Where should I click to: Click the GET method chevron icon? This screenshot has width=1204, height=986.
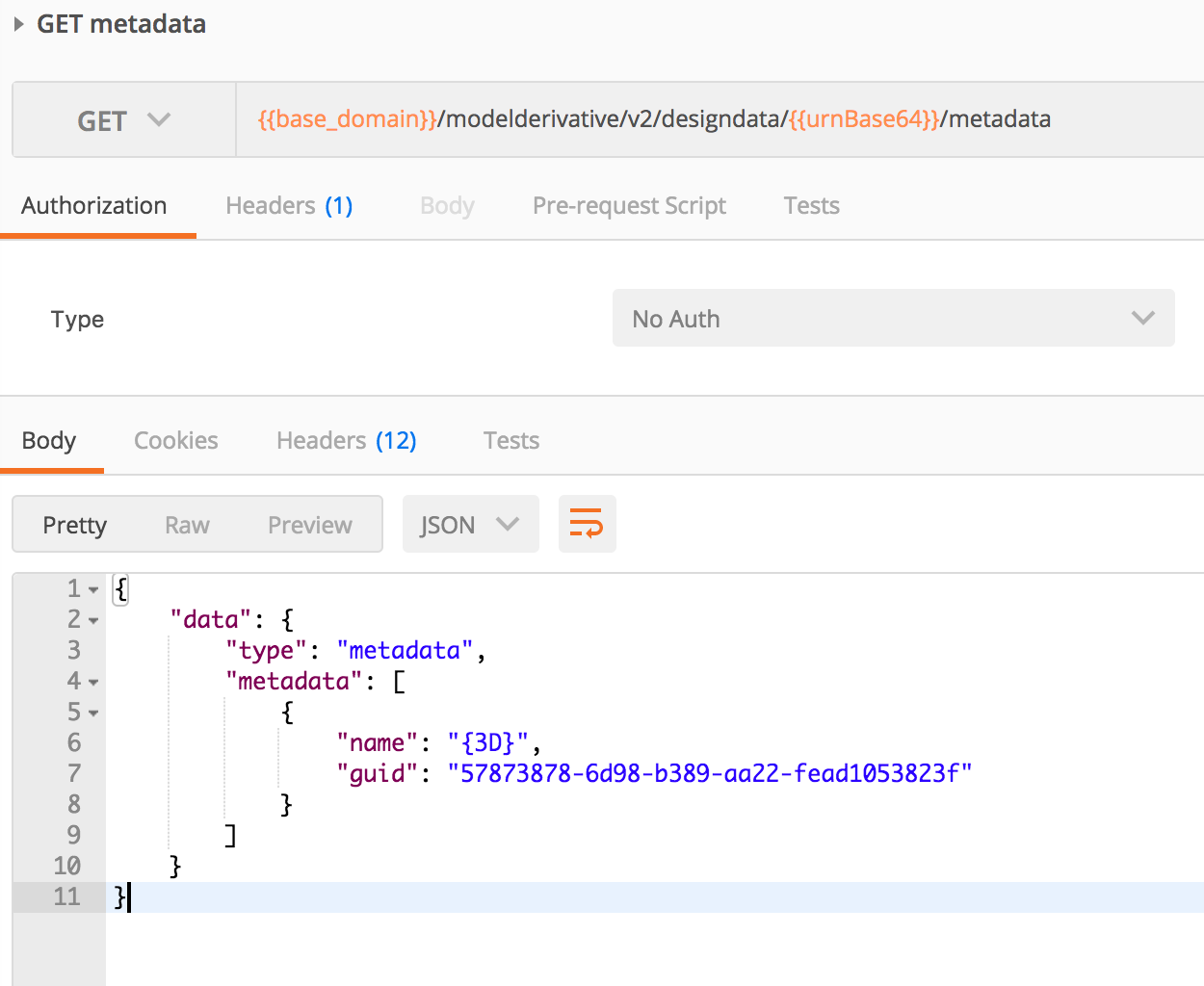click(x=159, y=119)
